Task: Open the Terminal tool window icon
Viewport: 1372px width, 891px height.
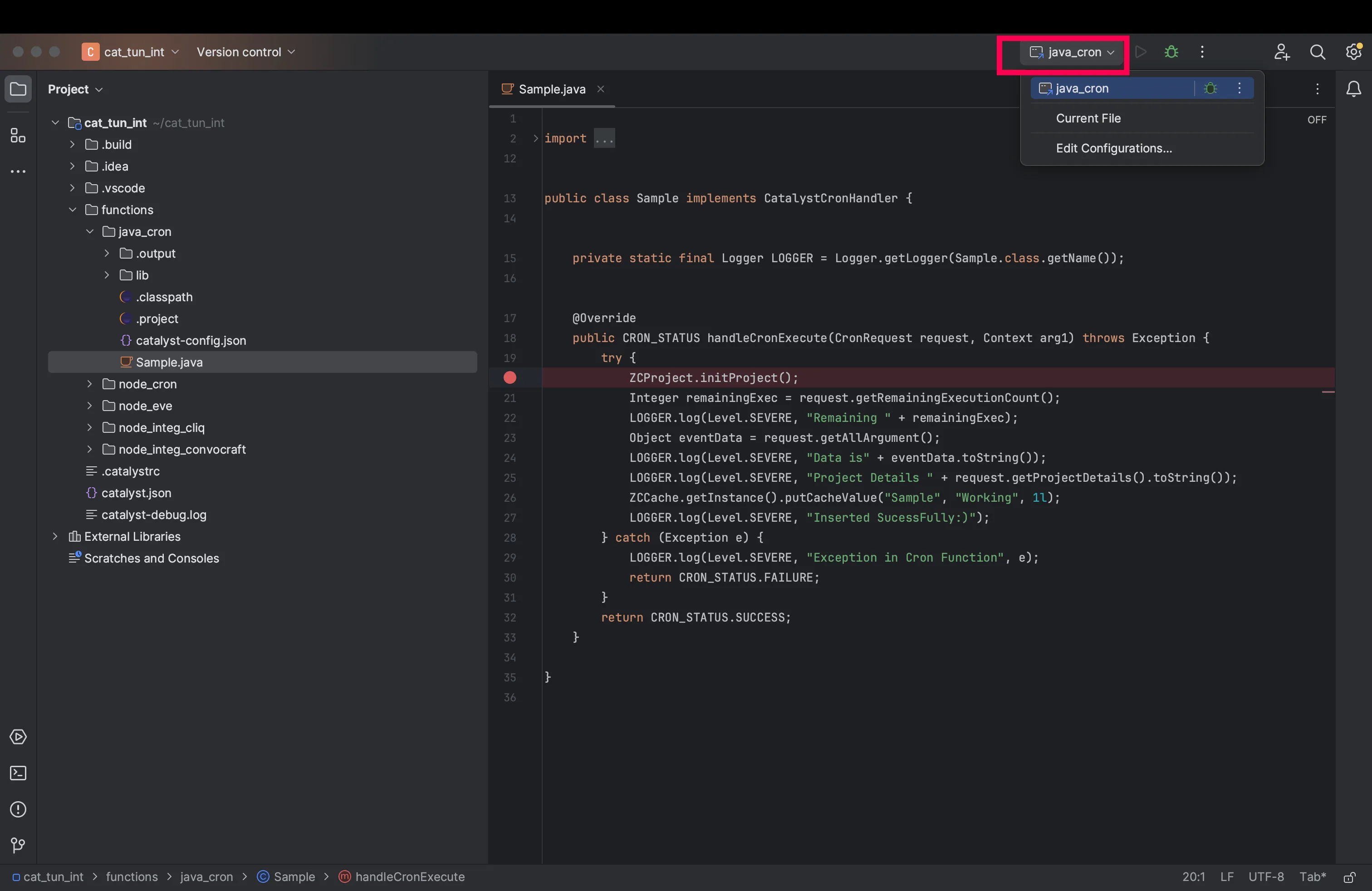Action: click(19, 773)
